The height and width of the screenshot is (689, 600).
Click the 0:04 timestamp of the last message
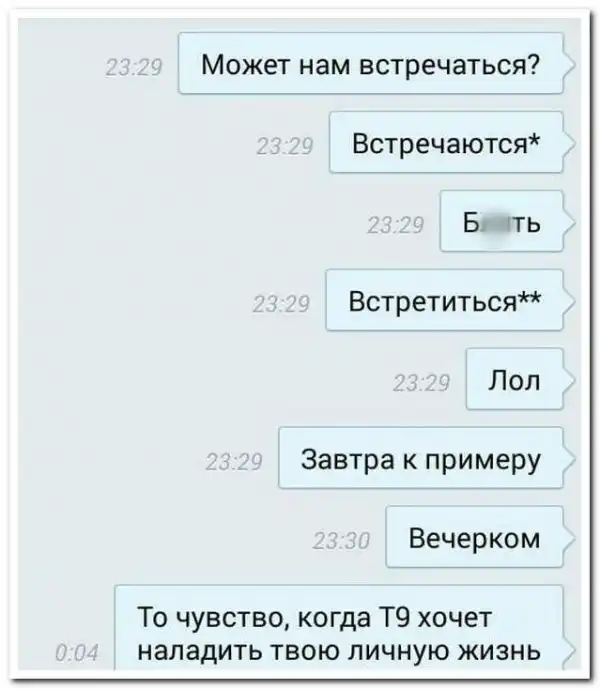pos(77,653)
